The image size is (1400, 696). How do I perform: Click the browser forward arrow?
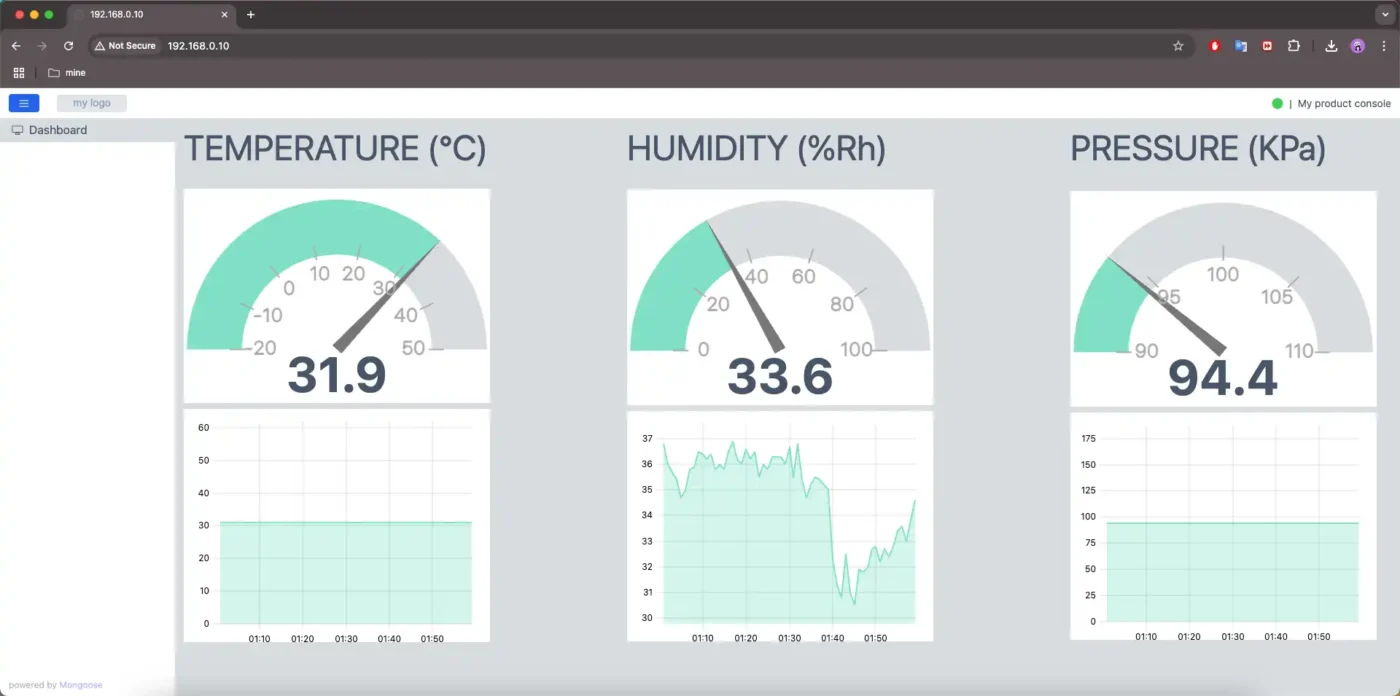(42, 46)
